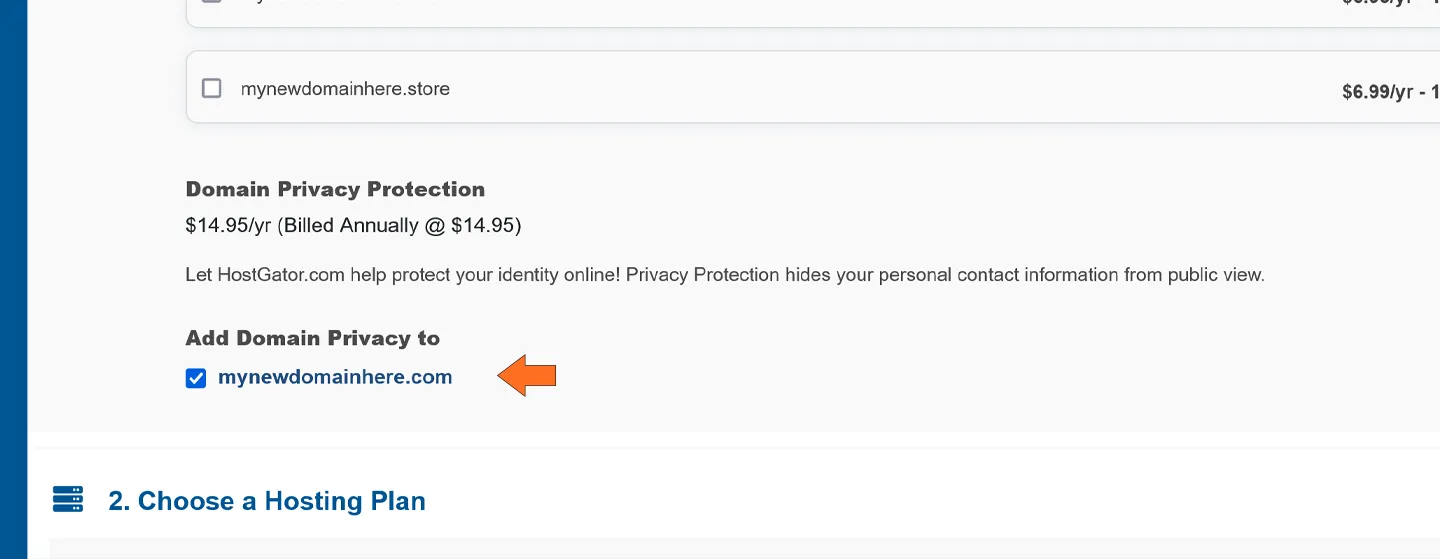Viewport: 1440px width, 559px height.
Task: Click the "Add Domain Privacy to" label
Action: click(x=312, y=338)
